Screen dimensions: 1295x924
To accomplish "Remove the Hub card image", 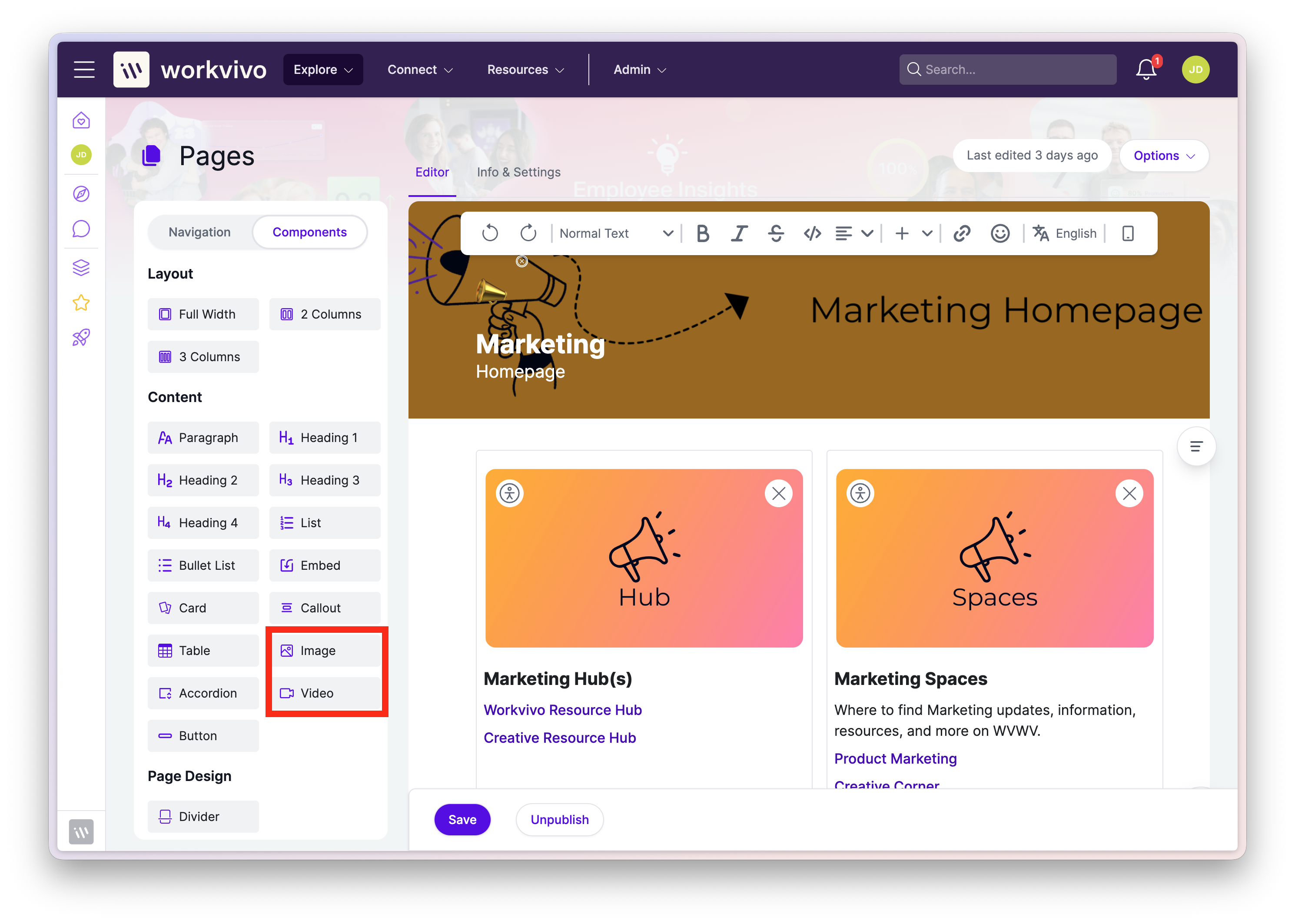I will pos(779,493).
